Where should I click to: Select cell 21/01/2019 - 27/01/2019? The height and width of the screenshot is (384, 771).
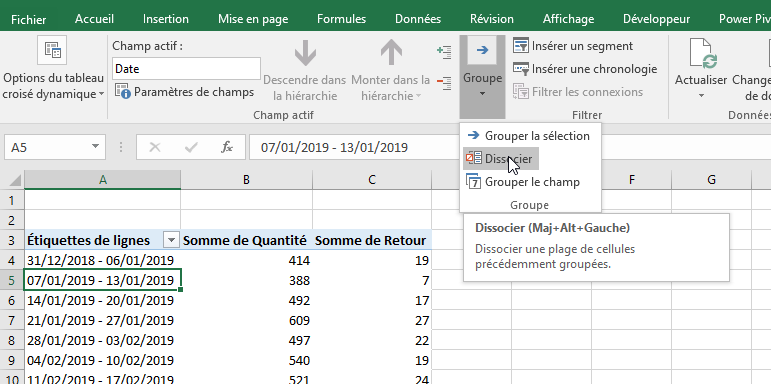[102, 321]
